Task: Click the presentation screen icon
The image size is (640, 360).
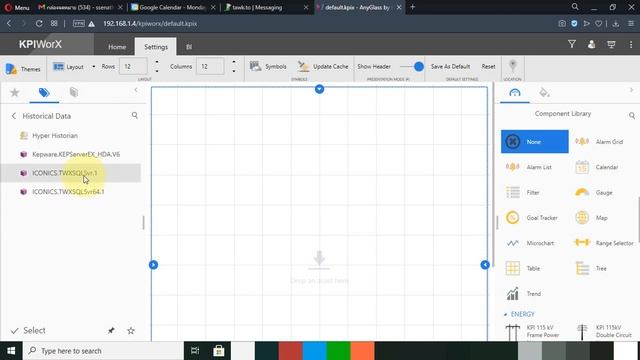Action: click(x=611, y=44)
